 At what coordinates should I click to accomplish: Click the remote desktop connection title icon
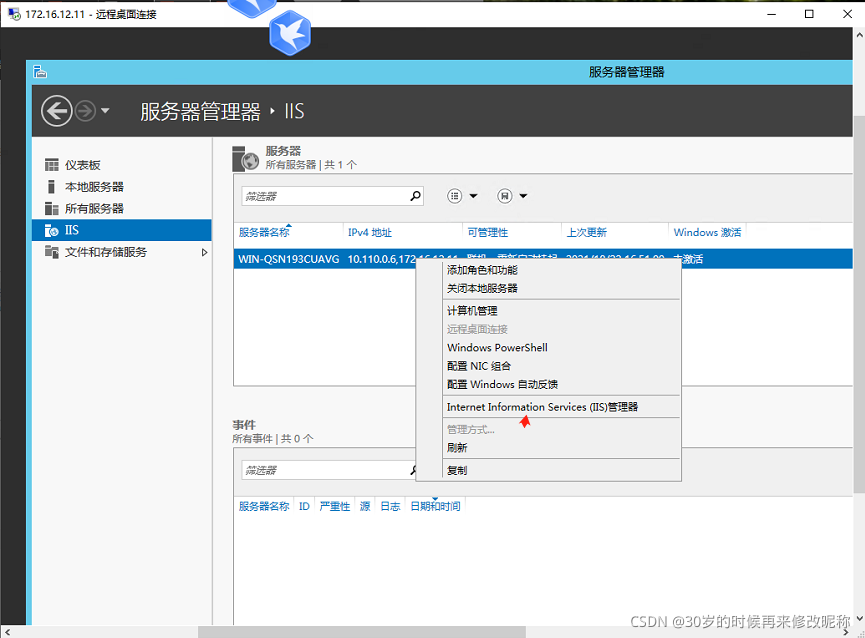(14, 14)
